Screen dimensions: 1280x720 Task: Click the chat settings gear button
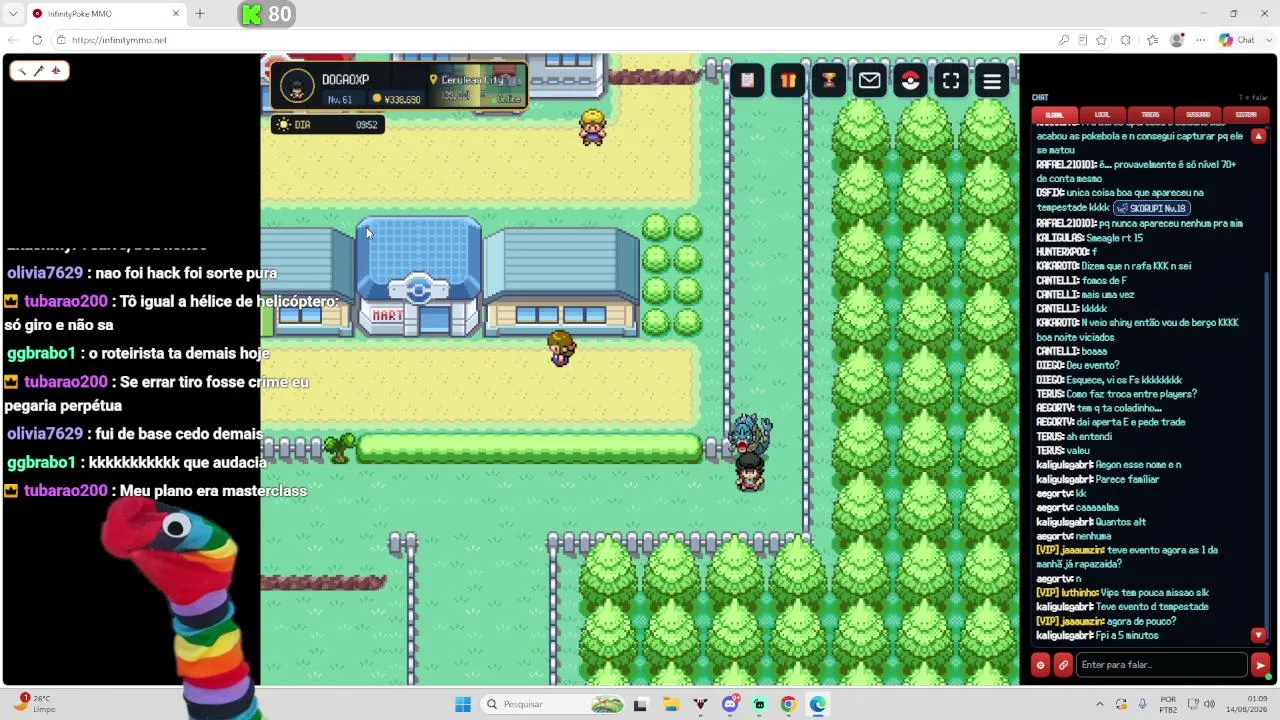pos(1040,665)
